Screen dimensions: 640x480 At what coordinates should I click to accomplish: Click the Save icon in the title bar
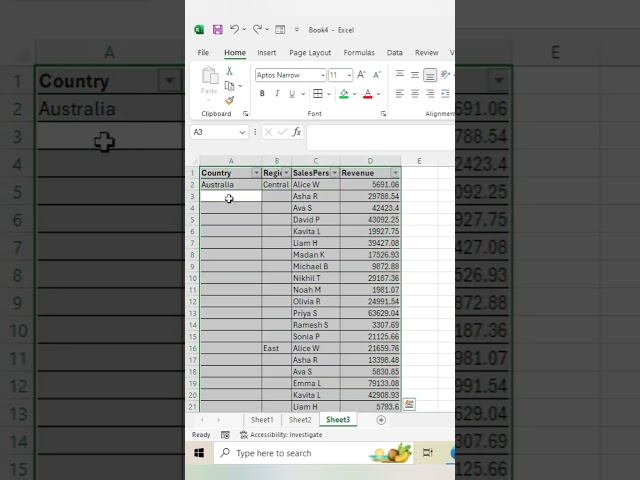(x=218, y=29)
